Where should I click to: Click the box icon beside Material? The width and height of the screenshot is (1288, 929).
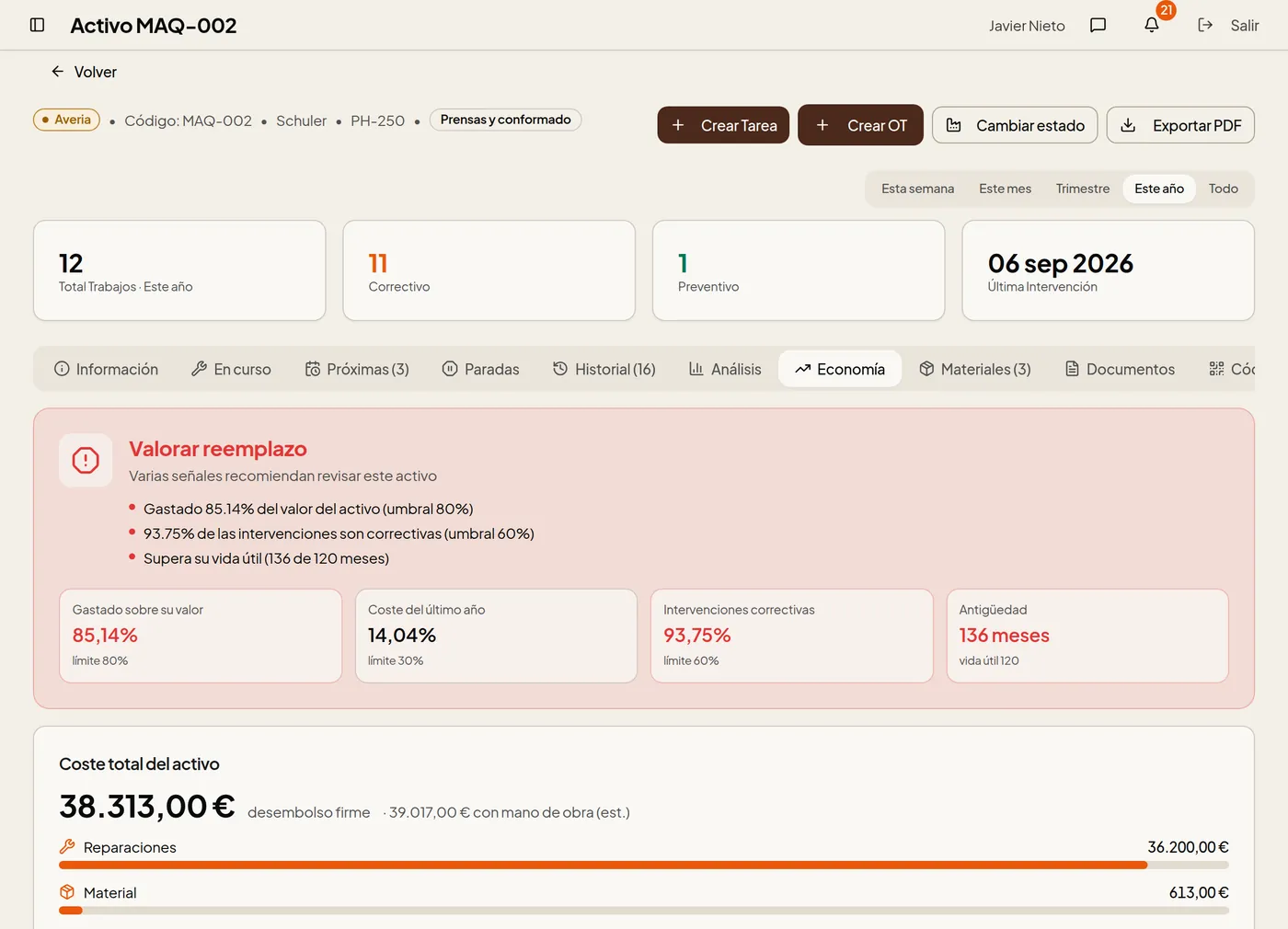pos(67,892)
